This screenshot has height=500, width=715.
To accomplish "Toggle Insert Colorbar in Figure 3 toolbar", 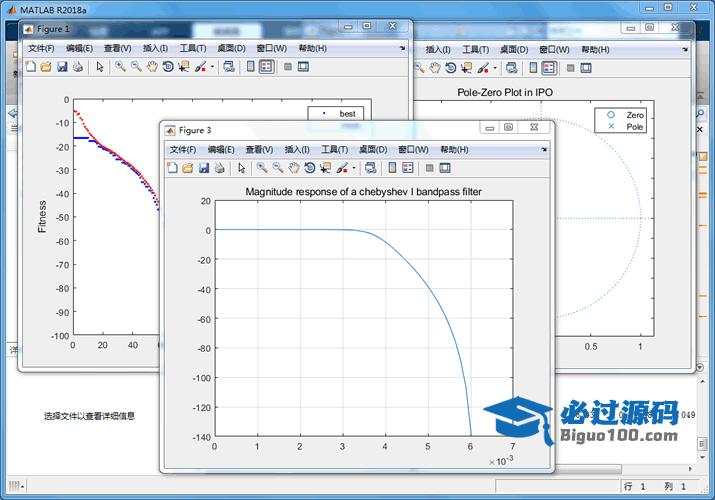I will pyautogui.click(x=392, y=168).
